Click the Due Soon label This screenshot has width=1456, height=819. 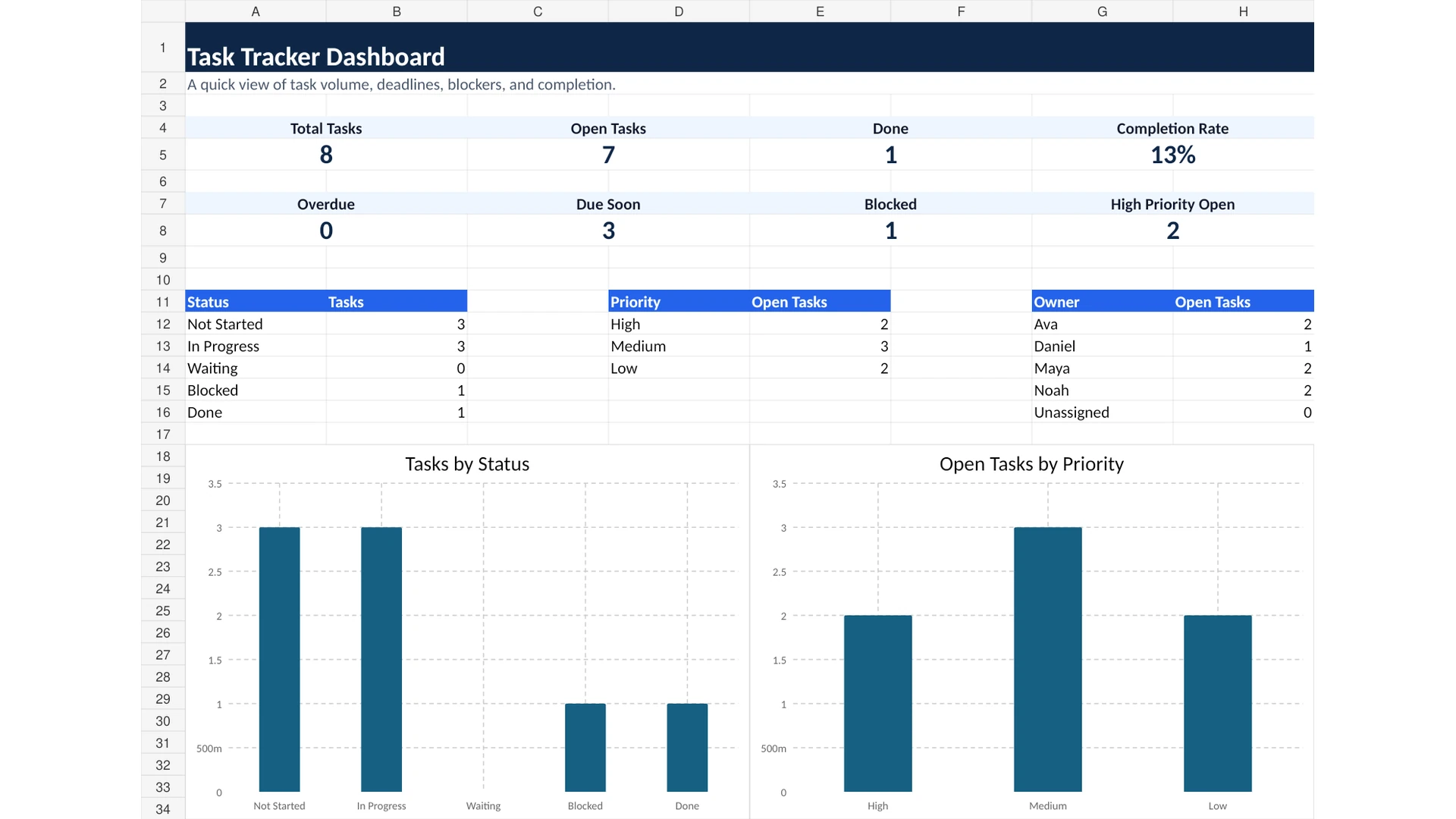(608, 204)
